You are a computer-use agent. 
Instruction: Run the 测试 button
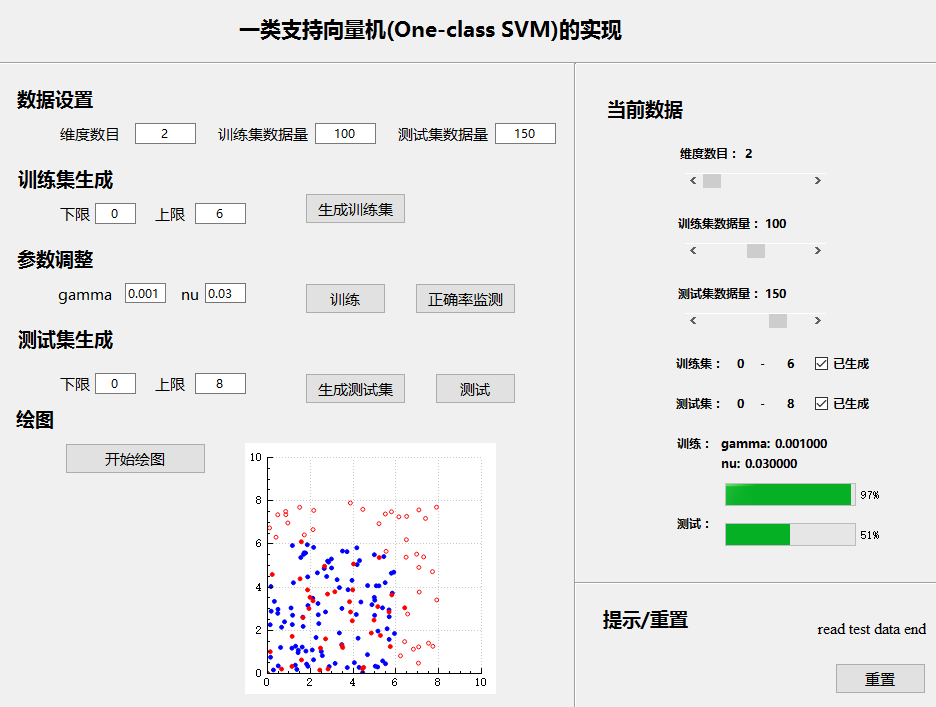click(475, 389)
